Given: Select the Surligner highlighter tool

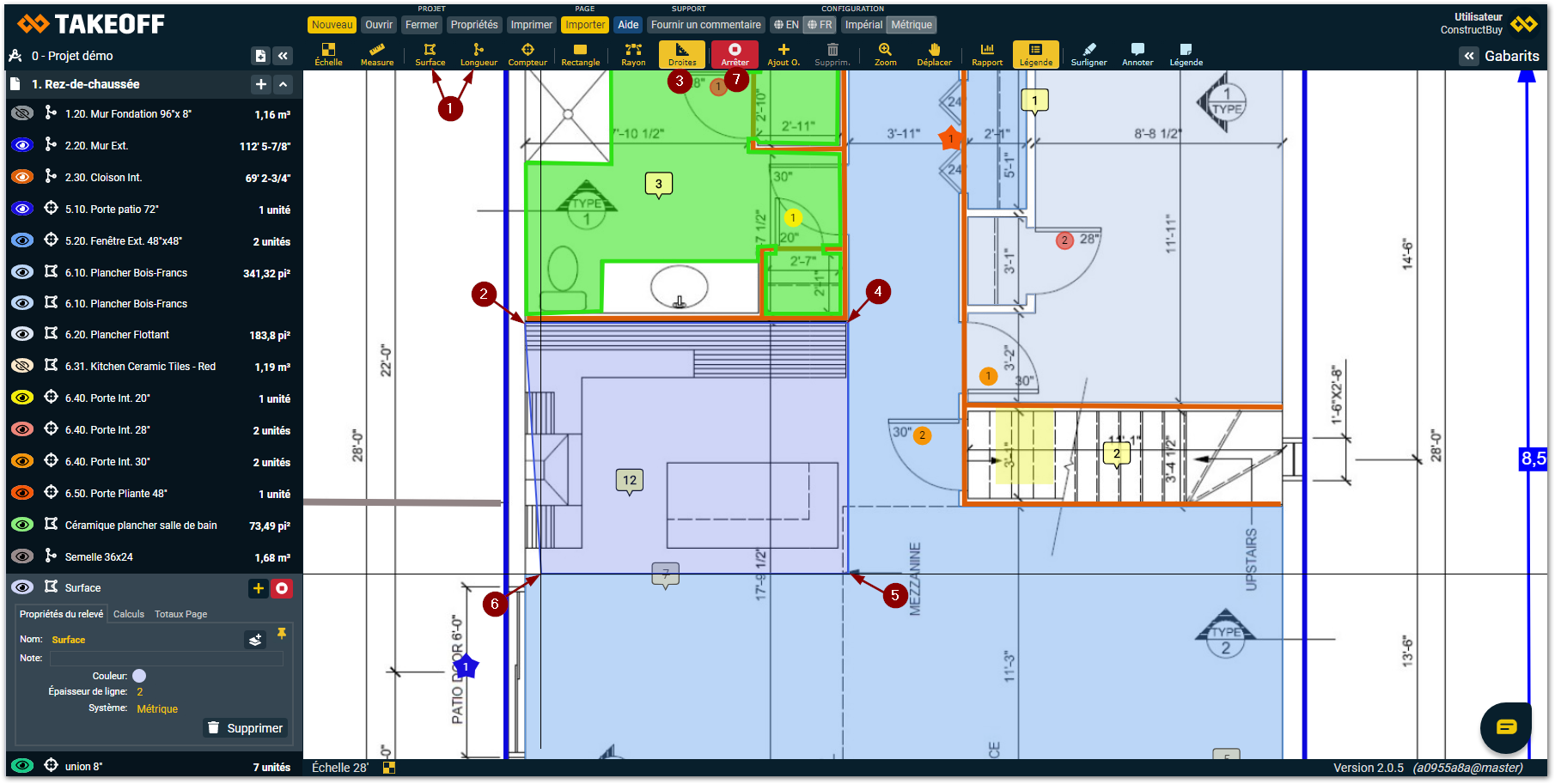Looking at the screenshot, I should point(1088,54).
